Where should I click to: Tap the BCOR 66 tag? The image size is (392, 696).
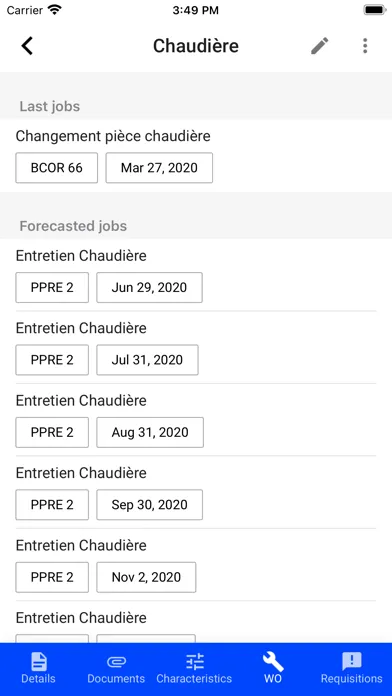57,168
